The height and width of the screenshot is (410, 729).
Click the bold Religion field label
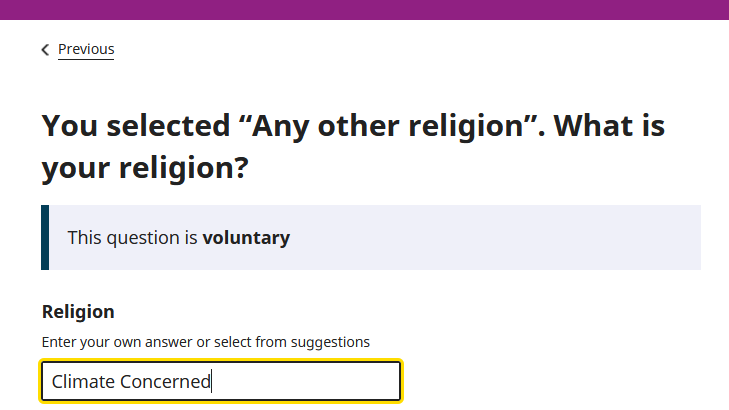click(x=78, y=312)
